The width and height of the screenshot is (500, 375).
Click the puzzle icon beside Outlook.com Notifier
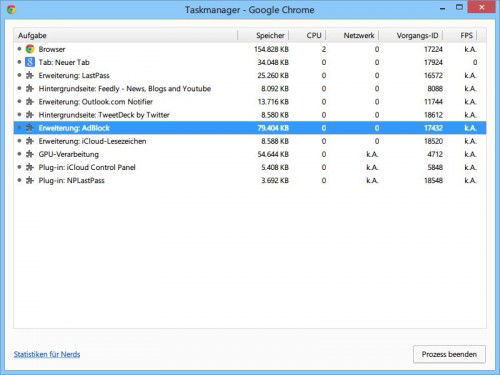[x=30, y=101]
